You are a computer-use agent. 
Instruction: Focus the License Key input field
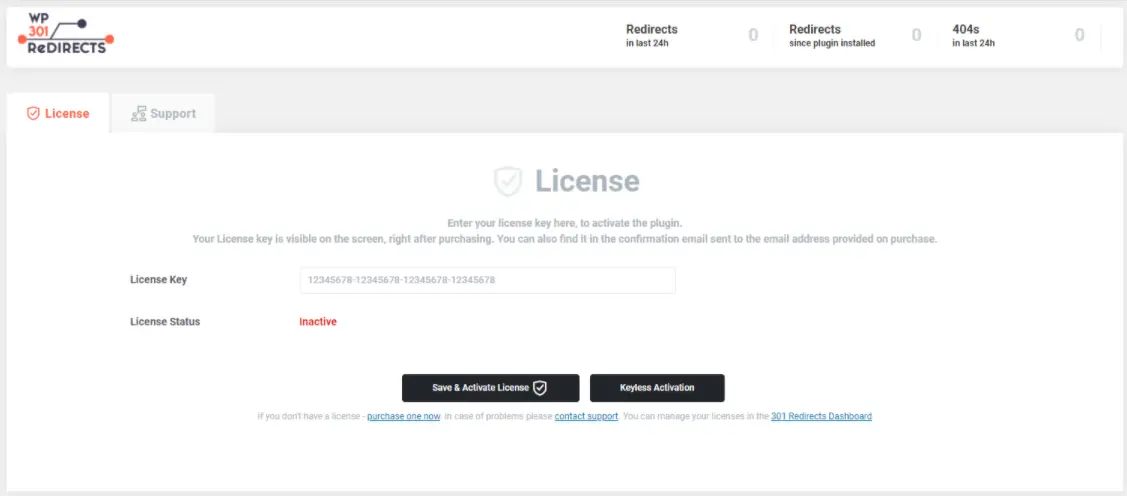[x=487, y=280]
